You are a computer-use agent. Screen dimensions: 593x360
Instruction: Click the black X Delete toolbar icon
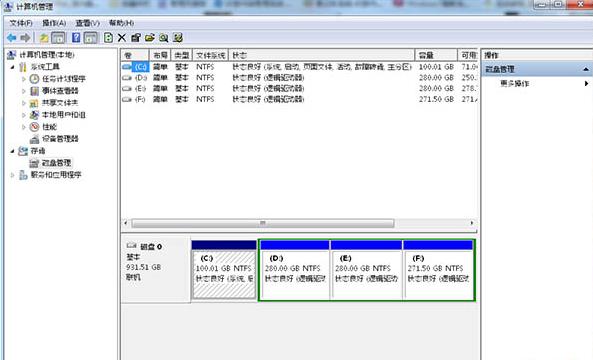(x=122, y=38)
